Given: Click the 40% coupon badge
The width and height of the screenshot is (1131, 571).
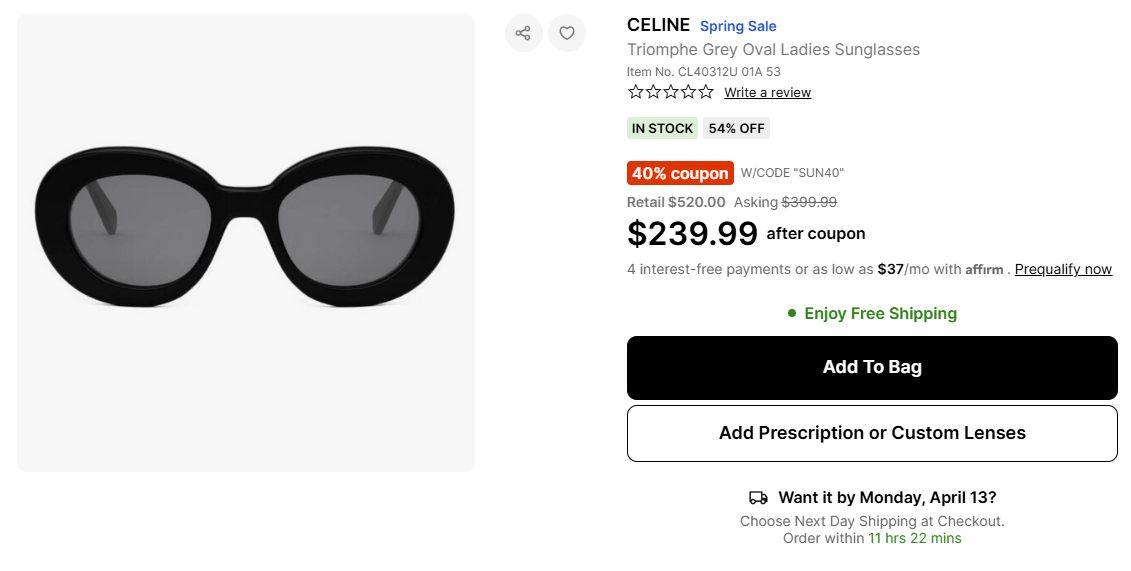Looking at the screenshot, I should tap(680, 173).
